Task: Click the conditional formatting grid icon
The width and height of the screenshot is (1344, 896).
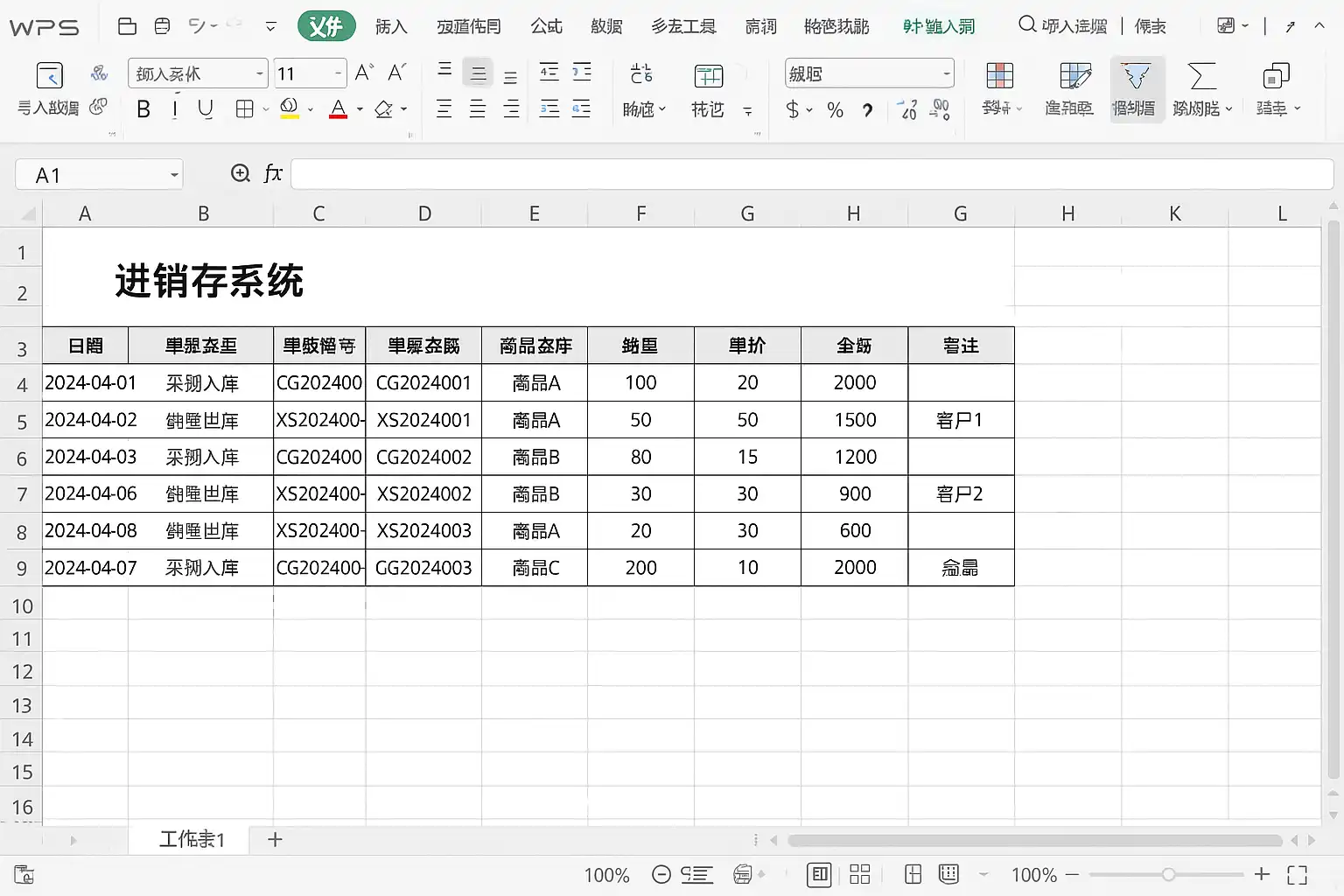Action: tap(999, 77)
